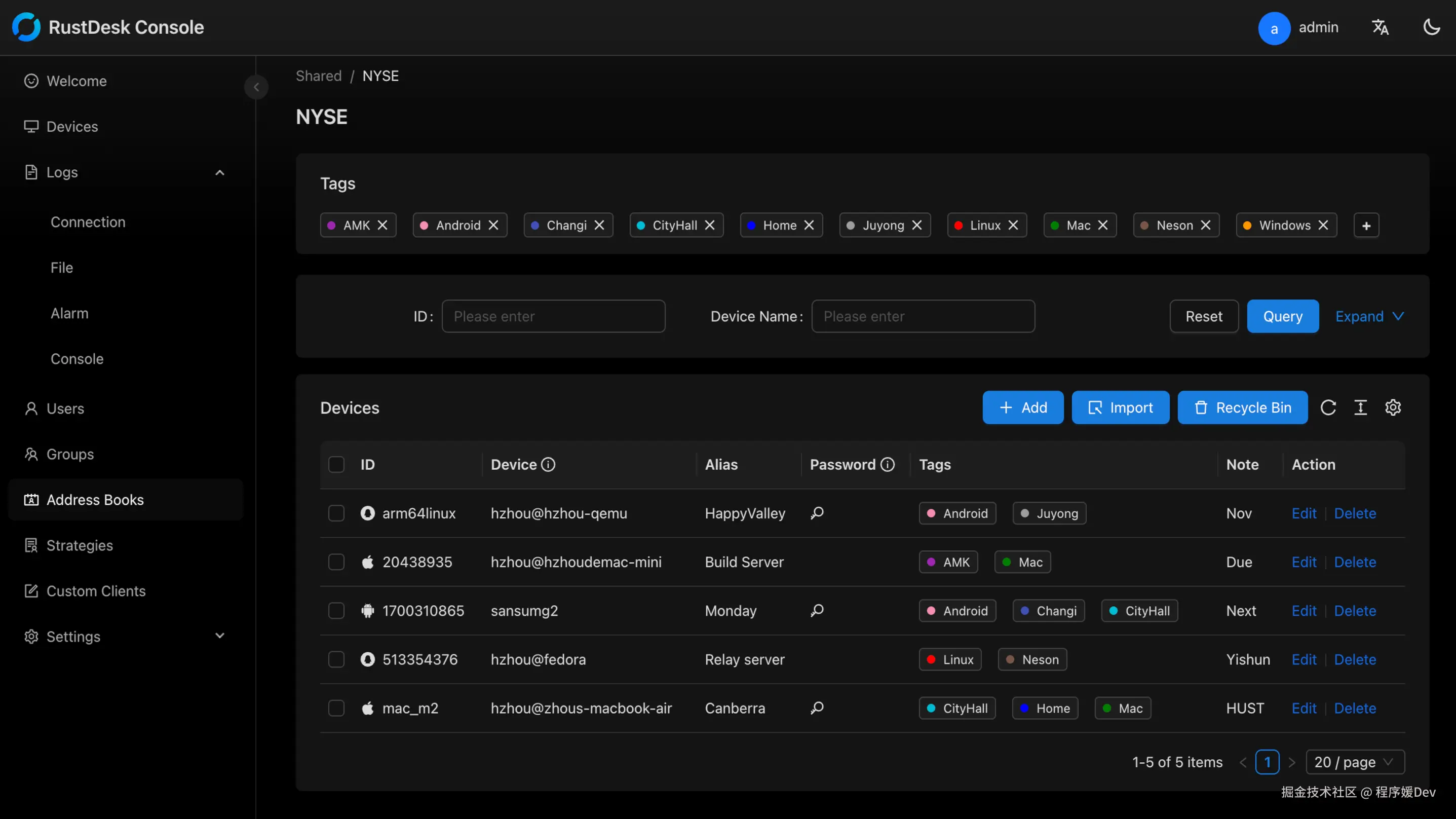Toggle dark mode moon icon
Screen dimensions: 1456x819
coord(1431,27)
